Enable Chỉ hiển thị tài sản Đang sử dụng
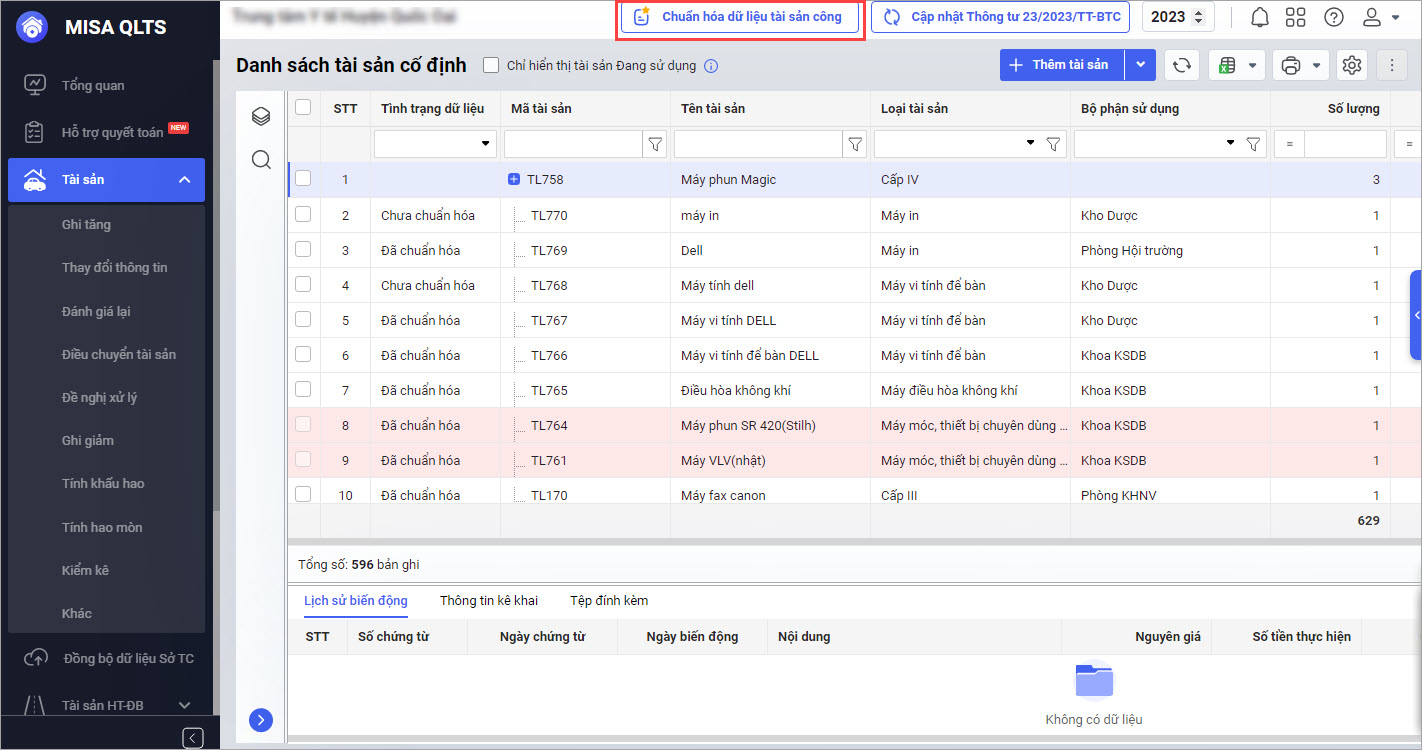 pos(491,66)
